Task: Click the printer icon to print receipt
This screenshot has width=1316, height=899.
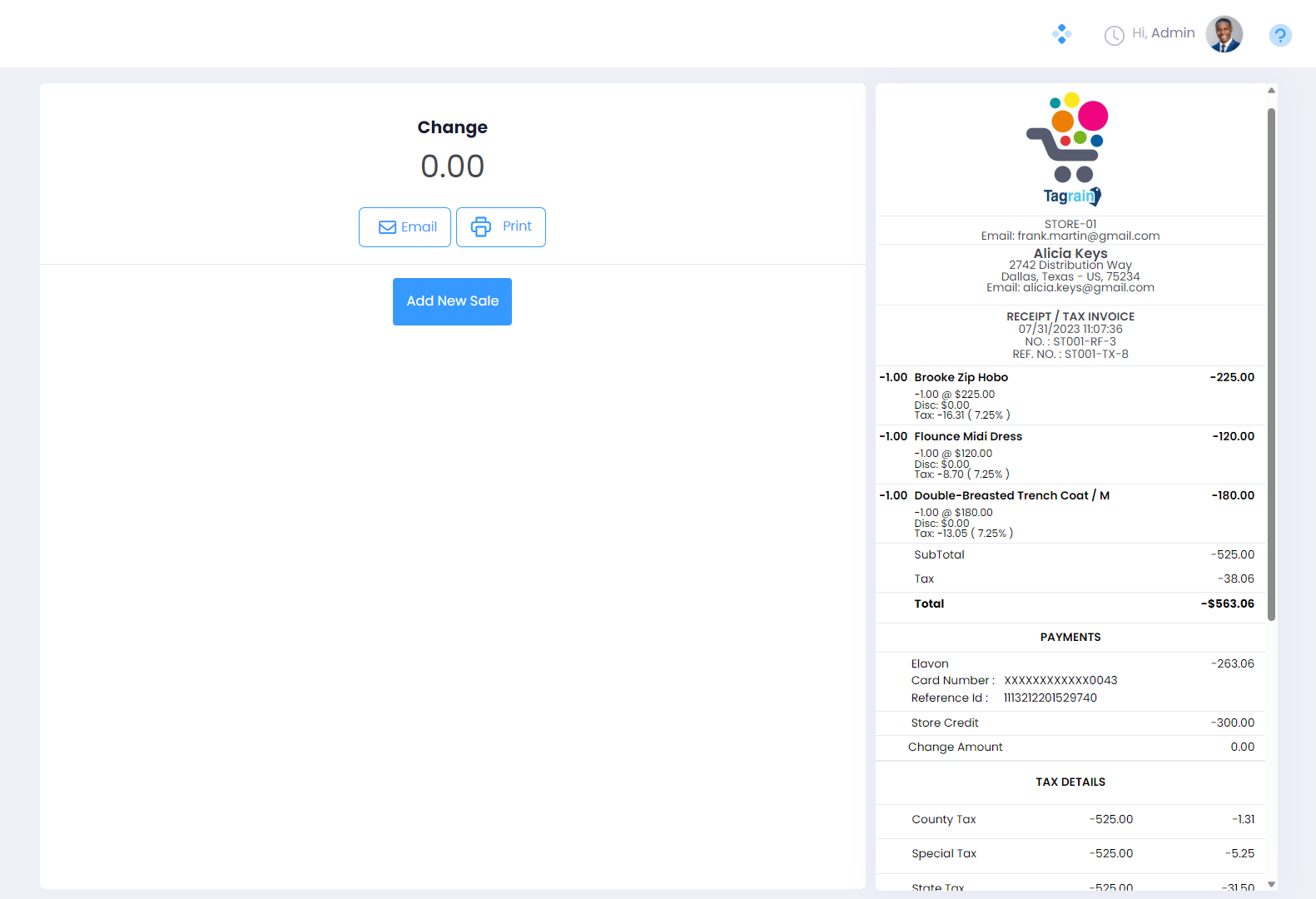Action: click(481, 226)
